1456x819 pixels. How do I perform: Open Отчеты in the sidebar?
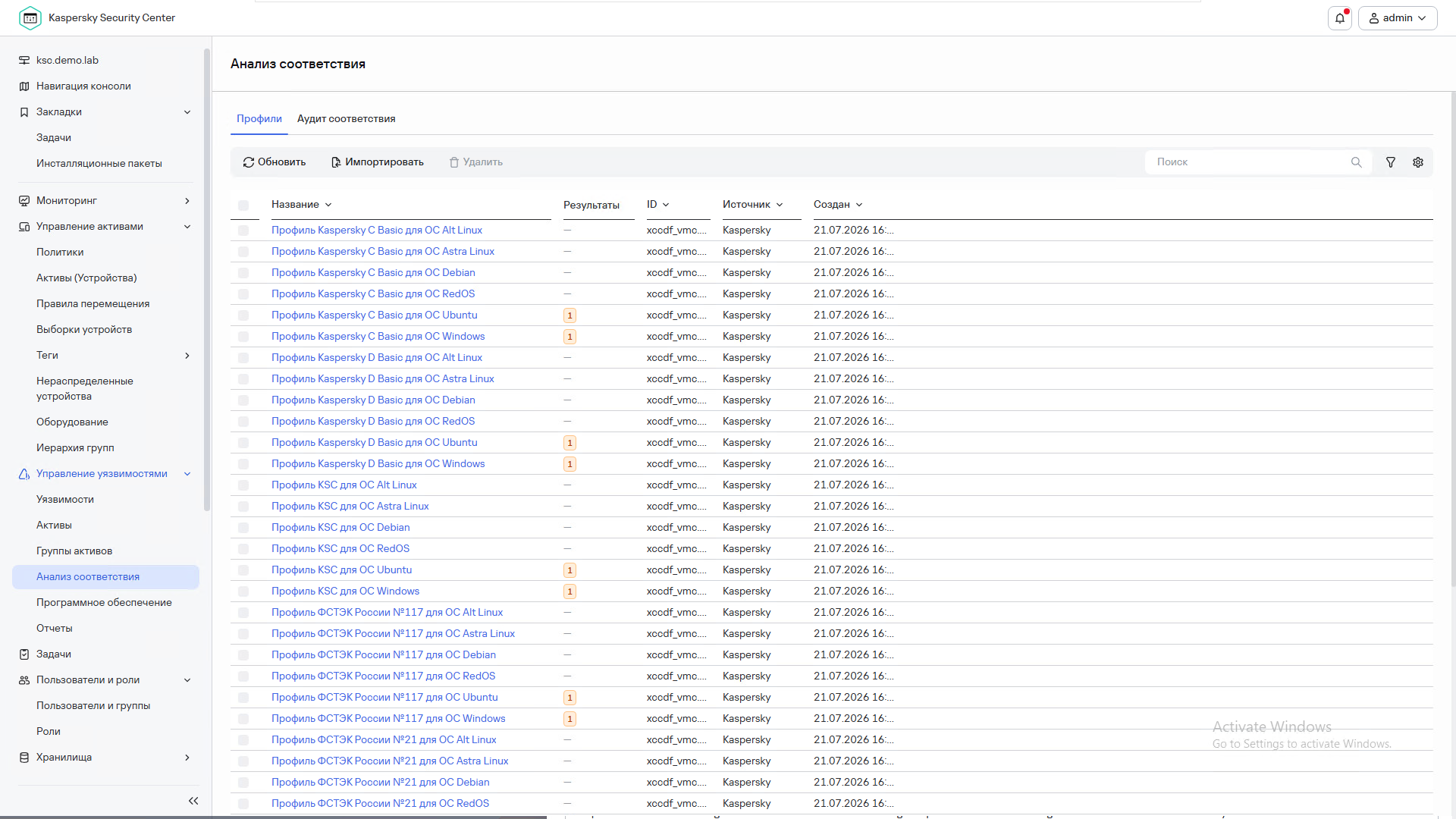[55, 629]
